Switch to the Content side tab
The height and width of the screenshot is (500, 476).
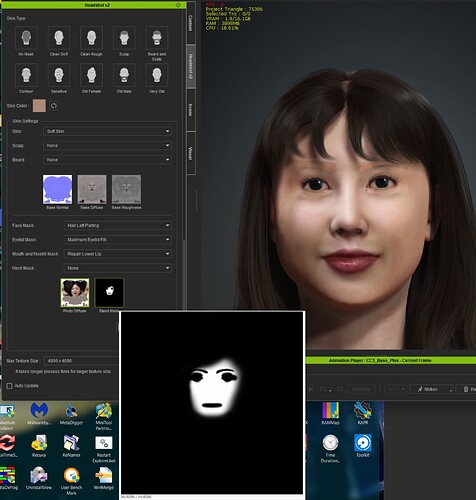[191, 23]
